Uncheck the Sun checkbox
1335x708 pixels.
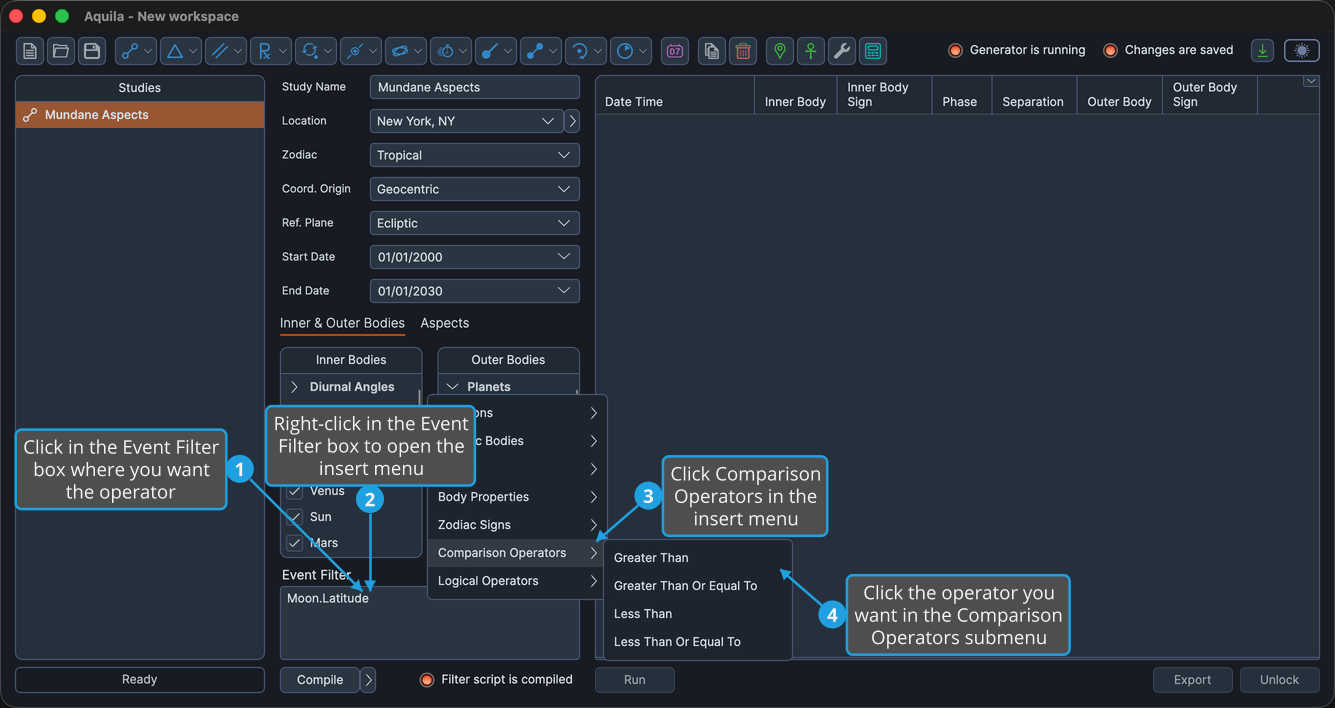coord(294,517)
